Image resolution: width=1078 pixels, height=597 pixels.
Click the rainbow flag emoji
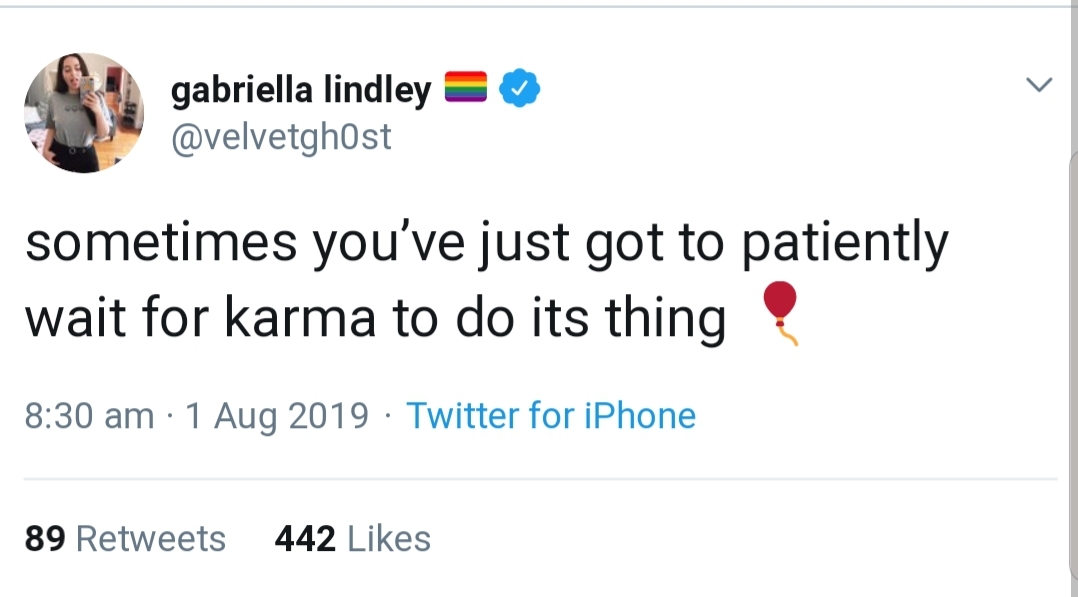tap(465, 87)
